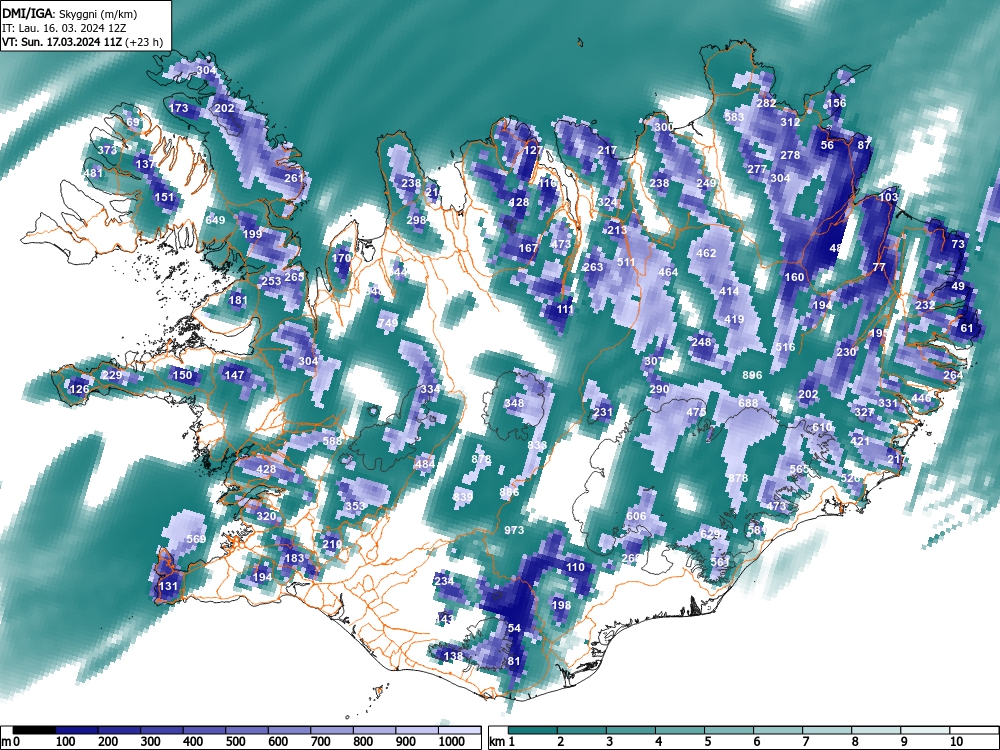Select the visibility value 312
This screenshot has width=1000, height=750.
(790, 122)
